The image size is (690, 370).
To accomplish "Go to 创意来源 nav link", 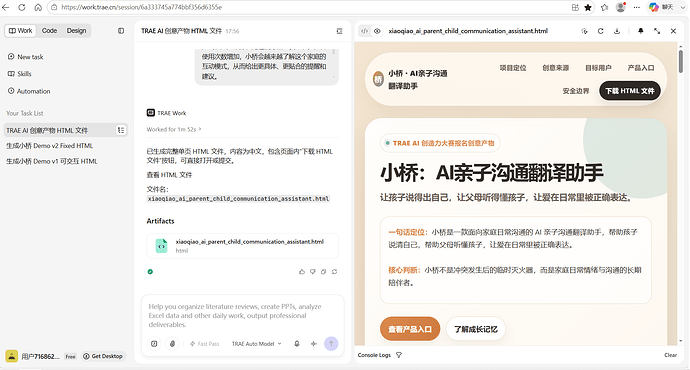I will tap(555, 68).
